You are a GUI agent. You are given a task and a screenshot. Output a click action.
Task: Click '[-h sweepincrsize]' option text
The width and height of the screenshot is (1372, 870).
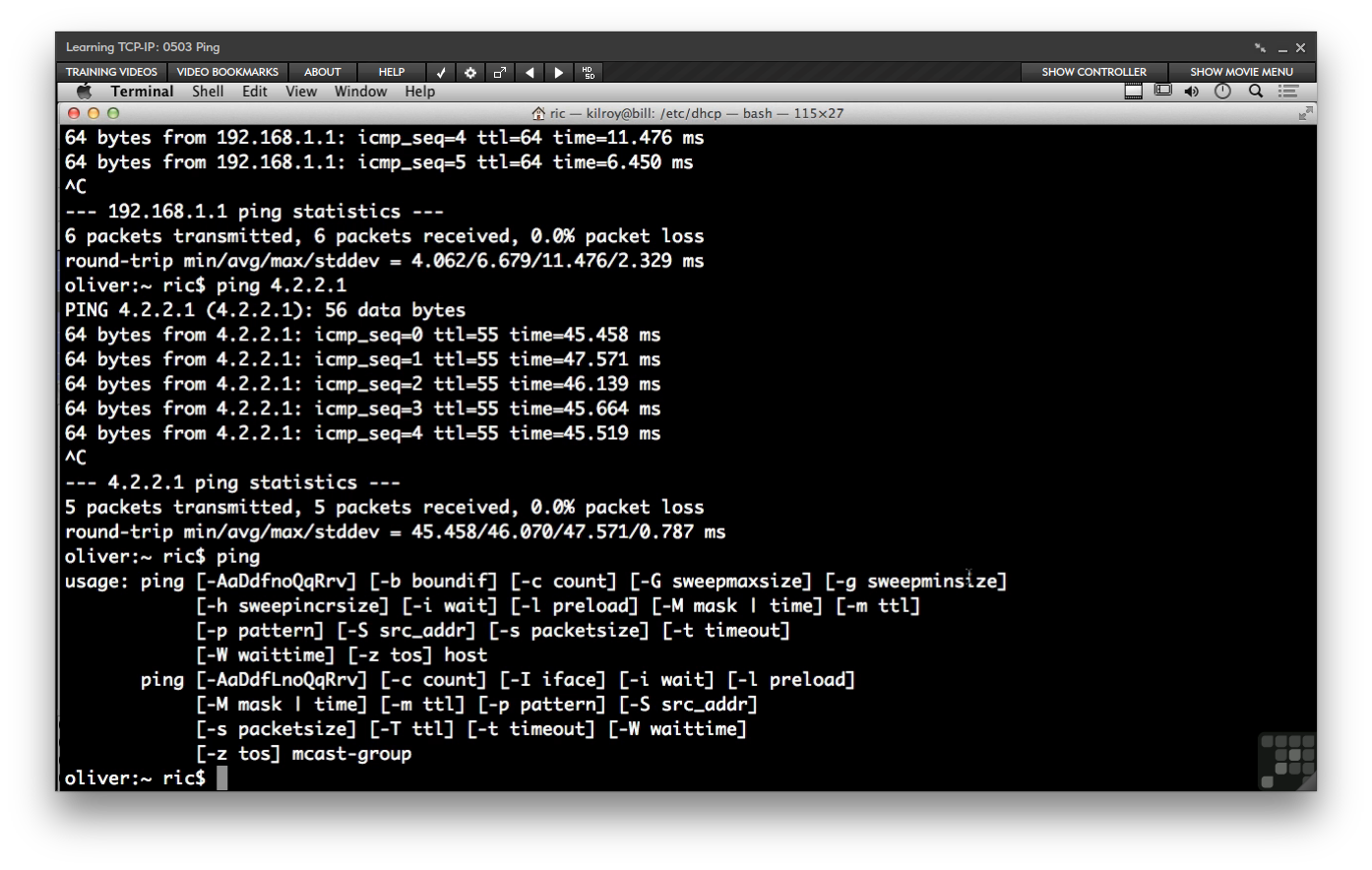coord(292,606)
